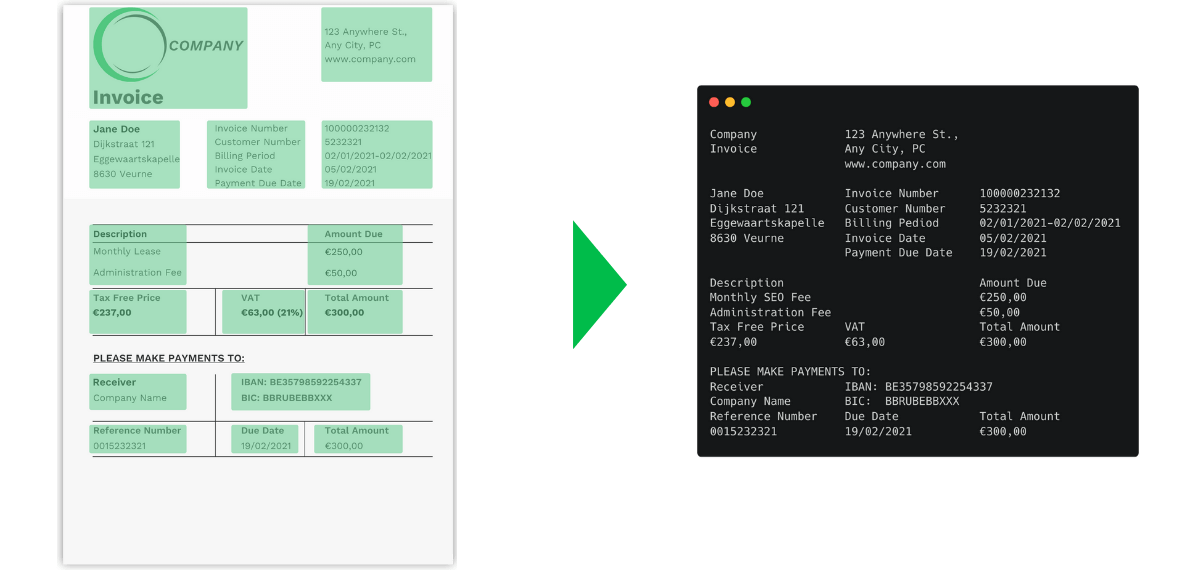Image resolution: width=1200 pixels, height=570 pixels.
Task: Click PLEASE MAKE PAYMENTS TO heading on invoice
Action: (168, 358)
